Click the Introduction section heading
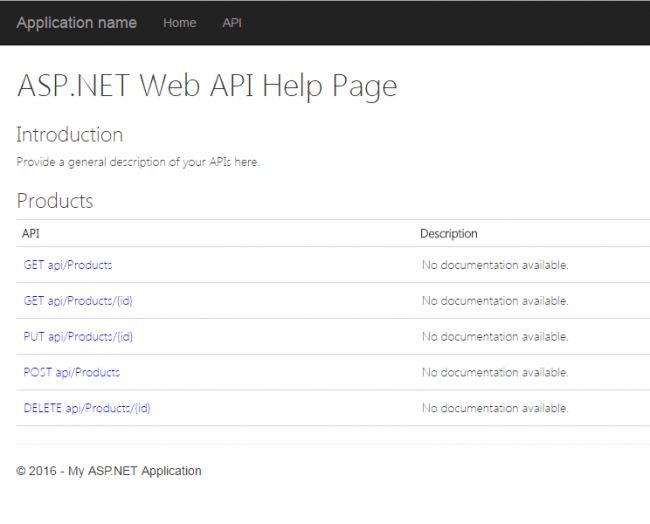Viewport: 650px width, 524px height. pyautogui.click(x=70, y=135)
